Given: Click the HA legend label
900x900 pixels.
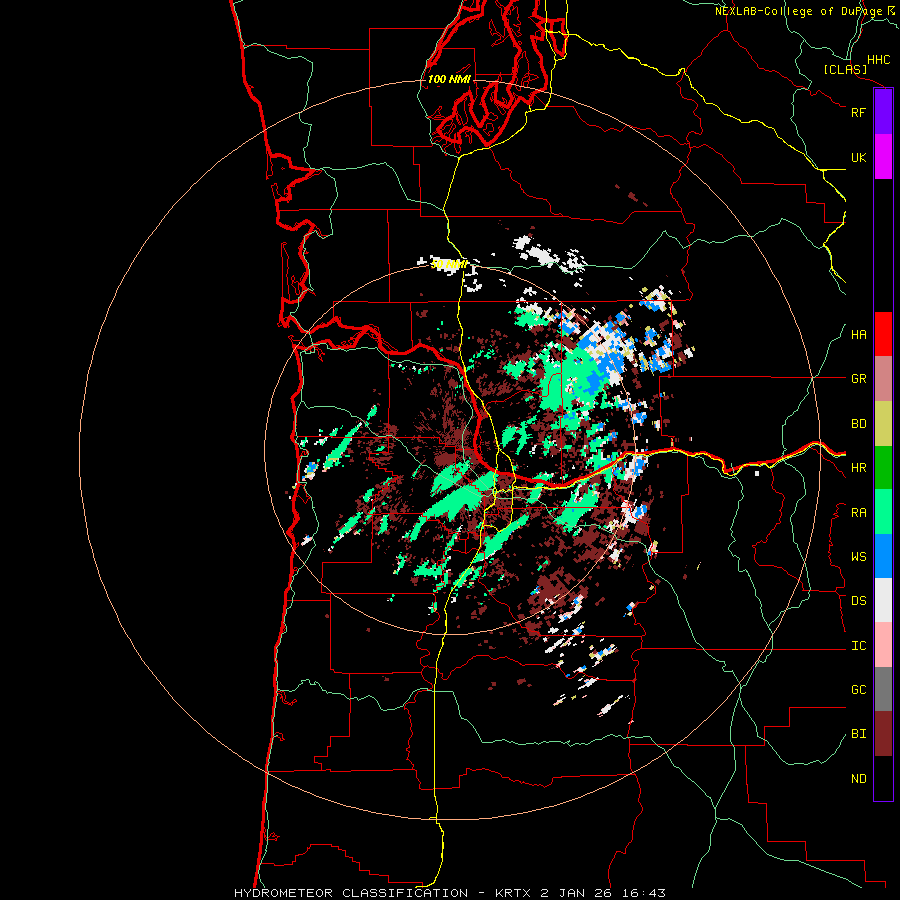Looking at the screenshot, I should tap(858, 335).
